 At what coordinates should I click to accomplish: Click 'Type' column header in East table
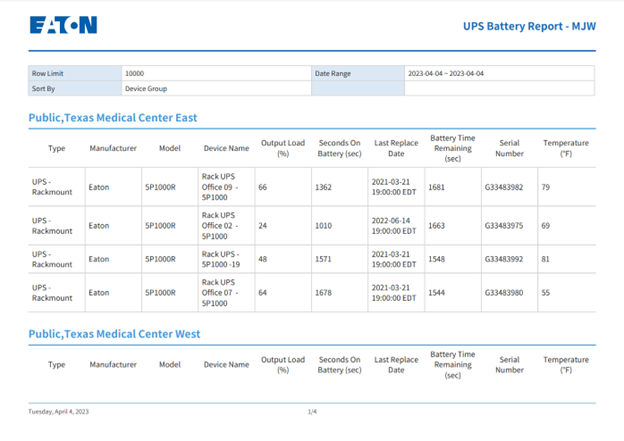(57, 148)
